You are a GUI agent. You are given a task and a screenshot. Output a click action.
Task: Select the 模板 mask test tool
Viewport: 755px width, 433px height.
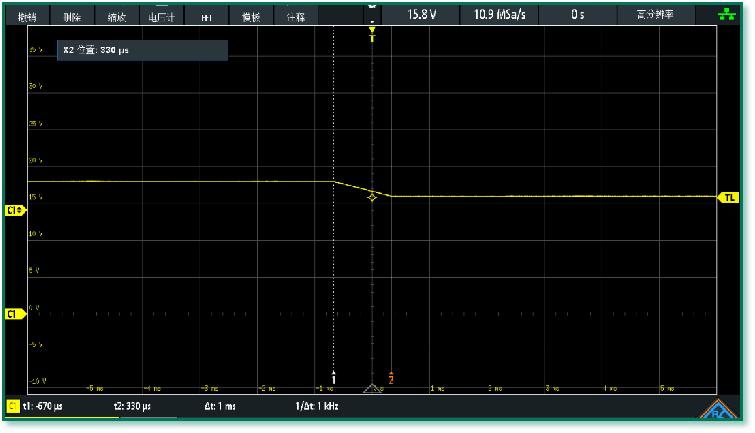[251, 17]
